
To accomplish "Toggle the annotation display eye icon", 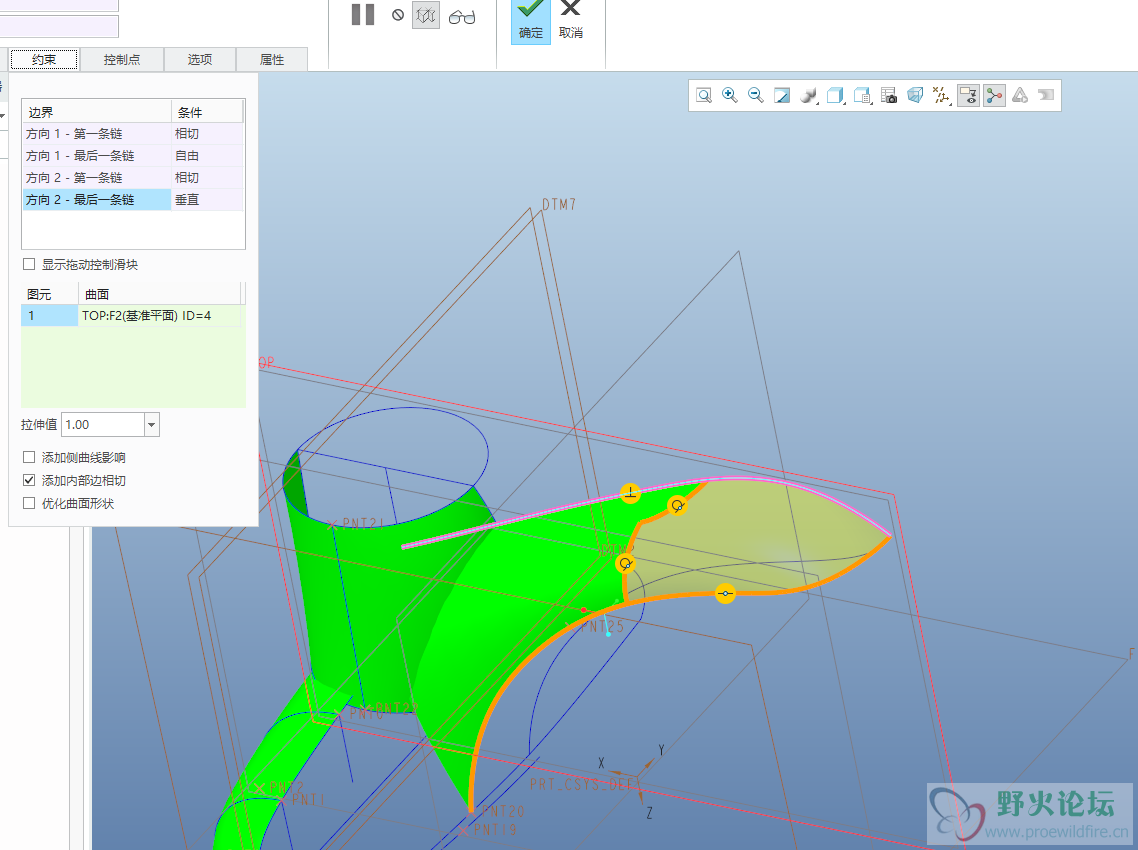I will tap(968, 95).
